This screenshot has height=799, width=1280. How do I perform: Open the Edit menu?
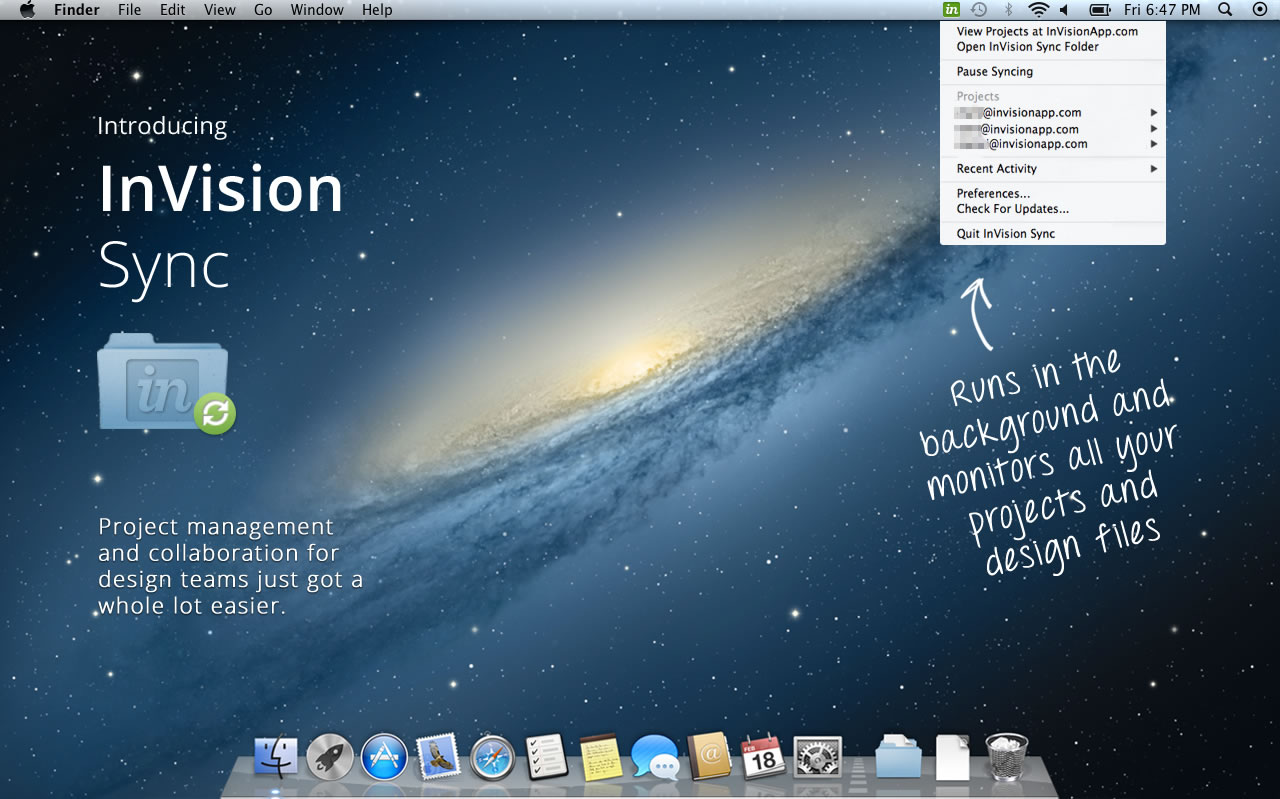coord(173,10)
